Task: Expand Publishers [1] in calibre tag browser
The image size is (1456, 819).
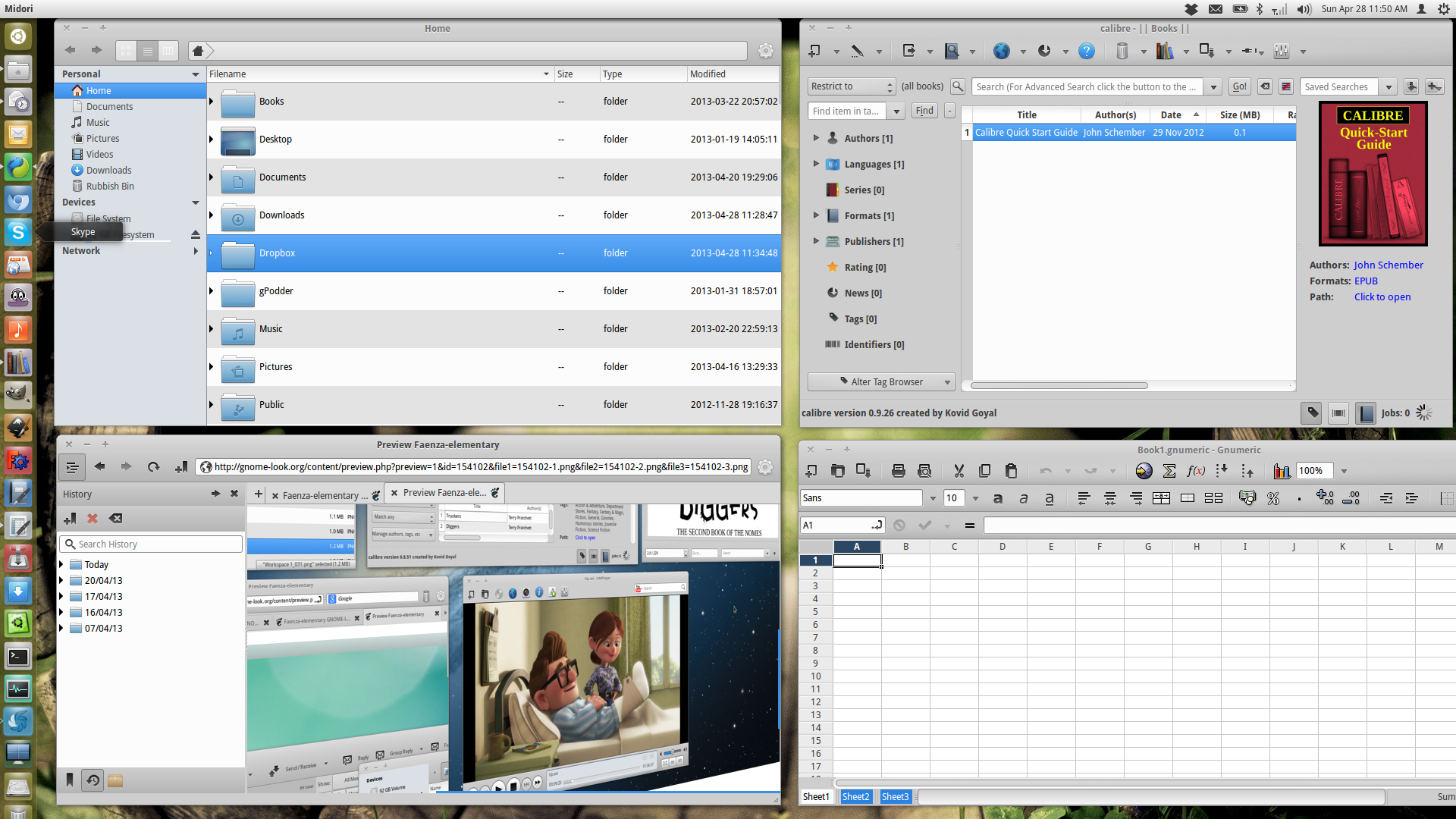Action: tap(816, 241)
